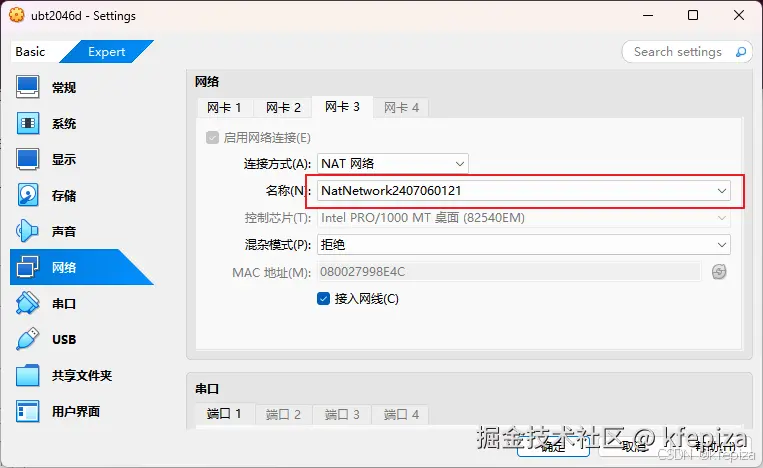The width and height of the screenshot is (763, 468).
Task: Open the 控制芯片 Intel PRO/1000 MT dropdown
Action: (x=524, y=217)
